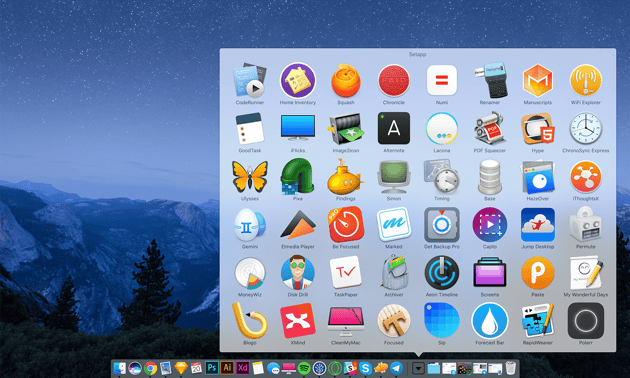630x378 pixels.
Task: Launch PDF Squeezer
Action: coord(490,128)
